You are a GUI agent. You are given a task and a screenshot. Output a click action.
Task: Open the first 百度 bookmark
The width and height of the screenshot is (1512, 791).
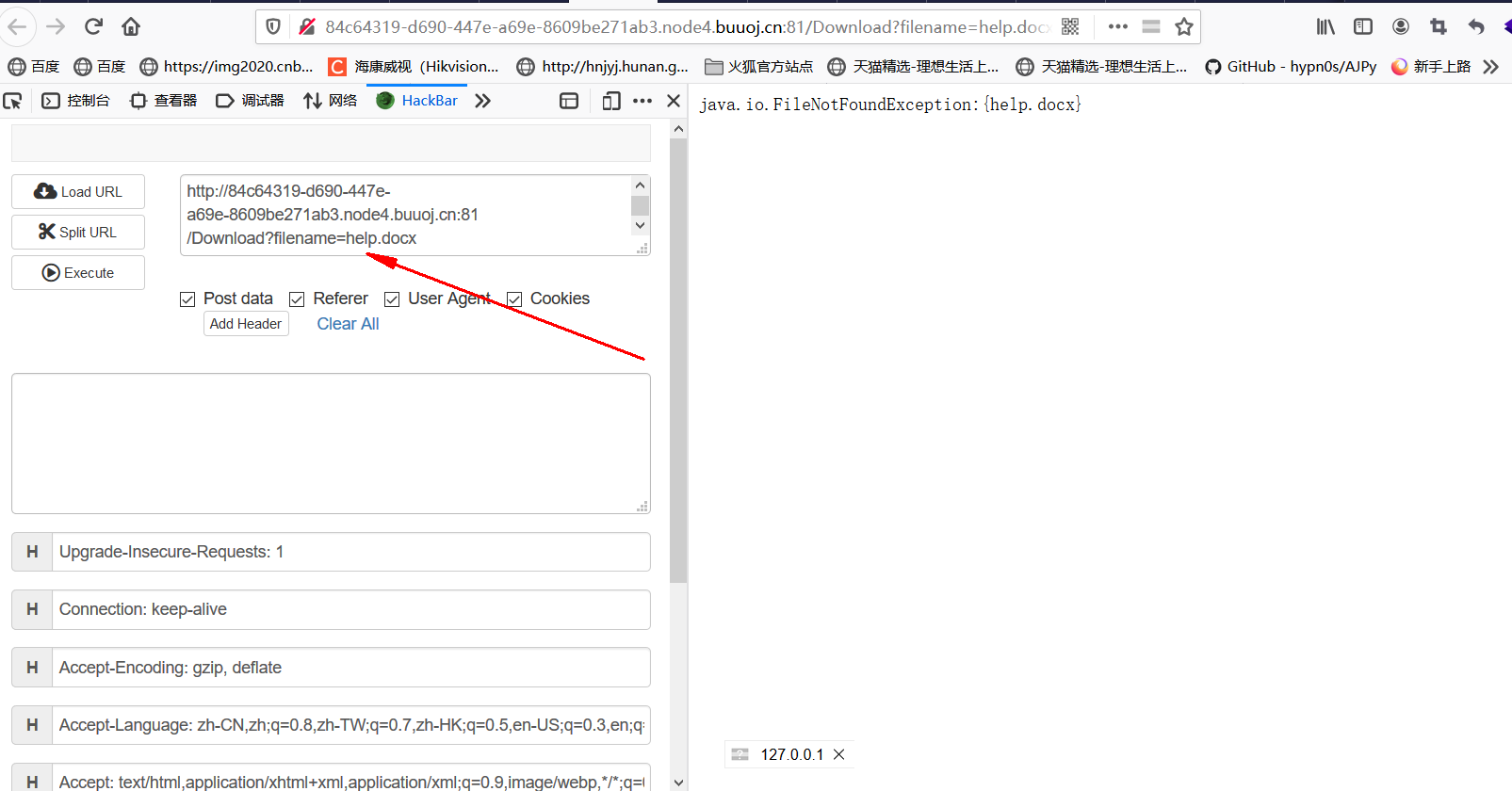point(34,67)
